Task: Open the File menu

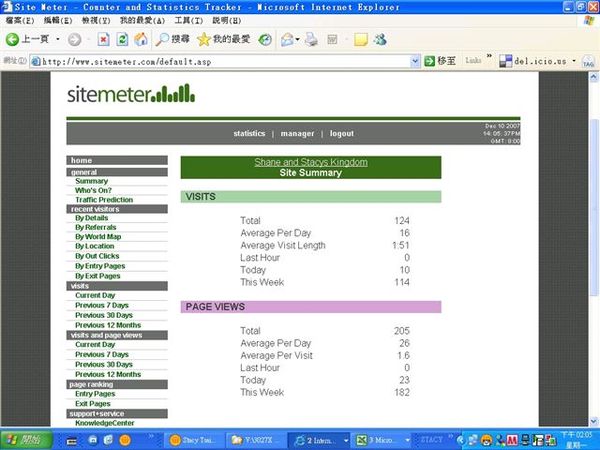Action: point(20,21)
